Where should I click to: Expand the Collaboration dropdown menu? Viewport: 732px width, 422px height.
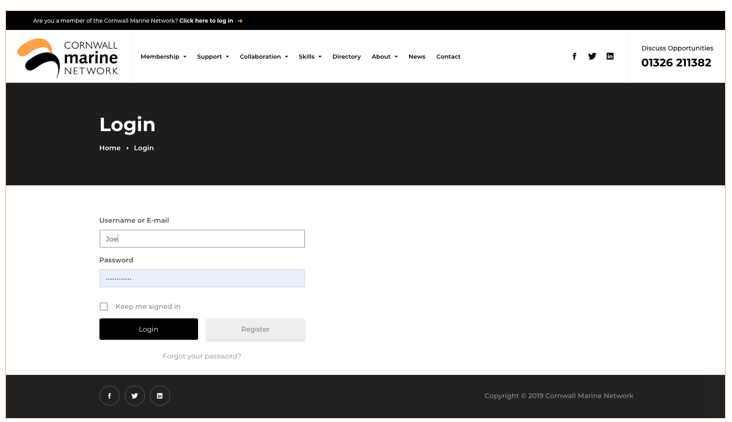(263, 57)
